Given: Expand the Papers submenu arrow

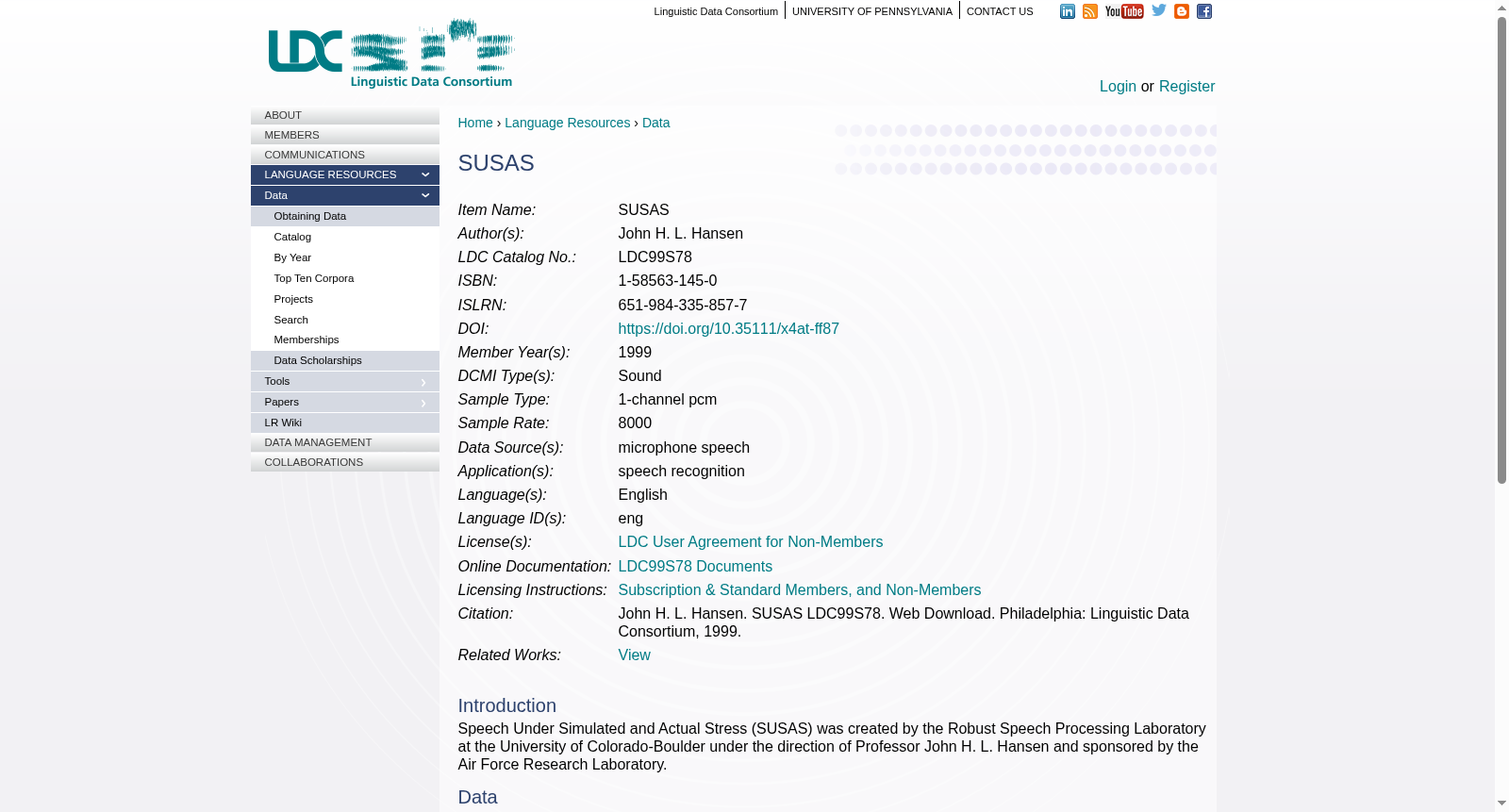Looking at the screenshot, I should (423, 403).
